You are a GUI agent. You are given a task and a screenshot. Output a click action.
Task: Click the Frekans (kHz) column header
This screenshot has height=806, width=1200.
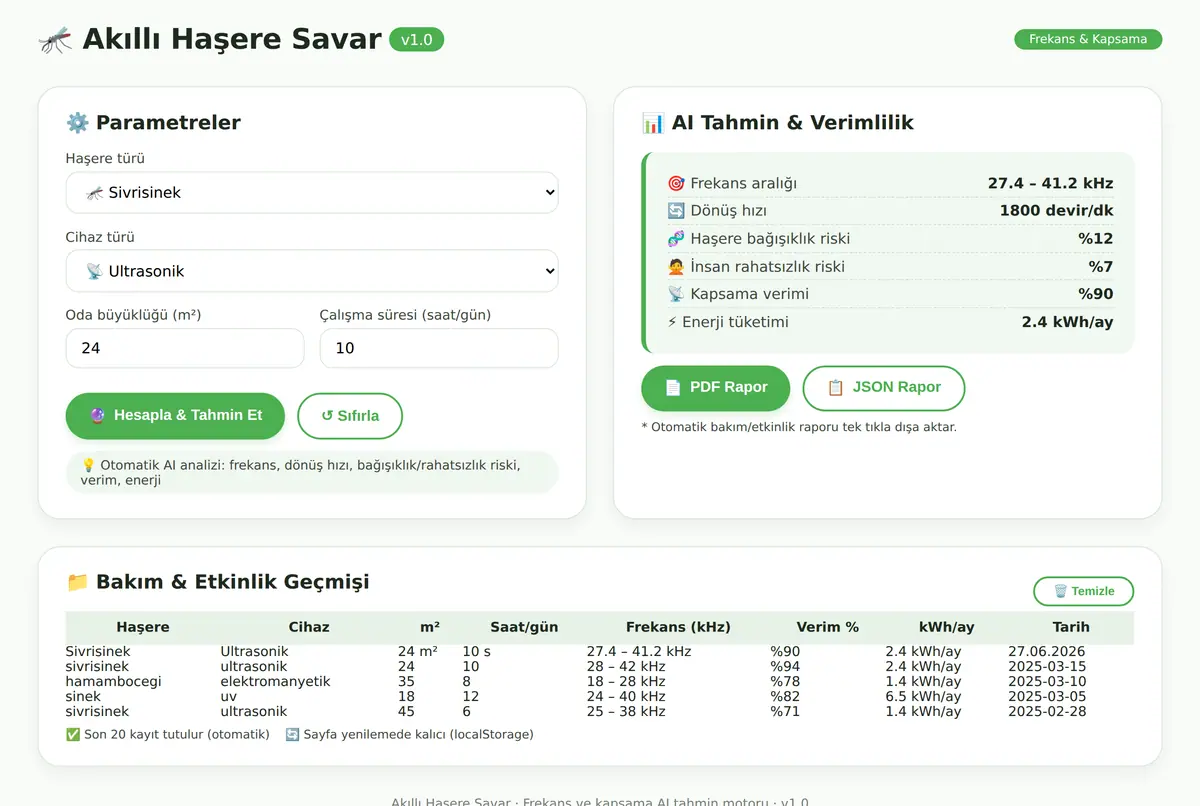tap(678, 627)
